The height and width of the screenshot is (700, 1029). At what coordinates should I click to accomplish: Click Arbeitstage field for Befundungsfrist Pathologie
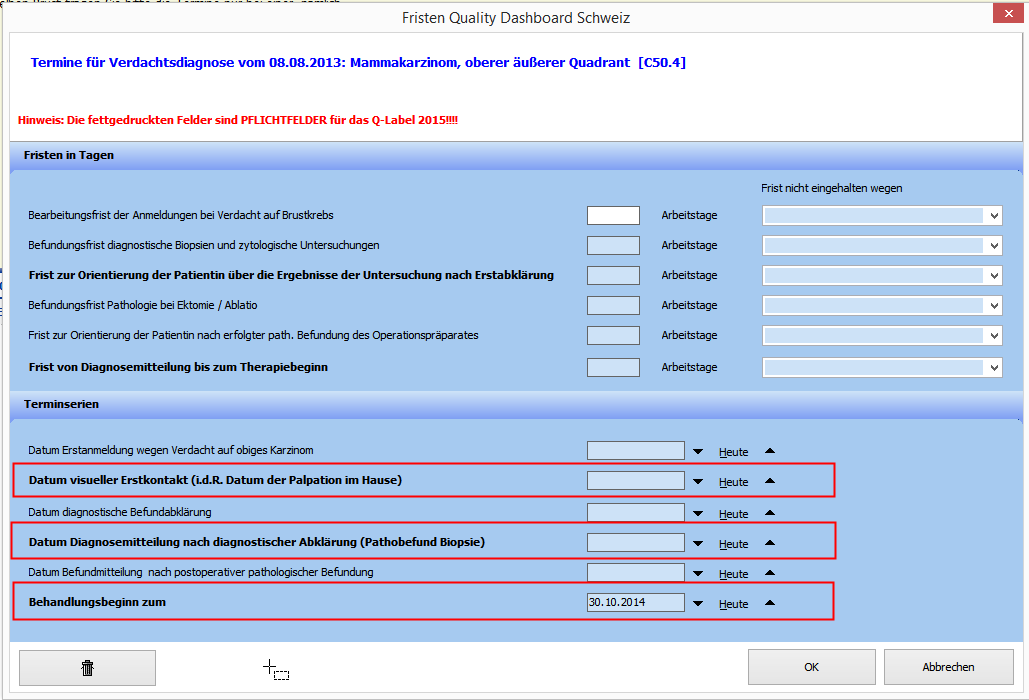pos(614,305)
